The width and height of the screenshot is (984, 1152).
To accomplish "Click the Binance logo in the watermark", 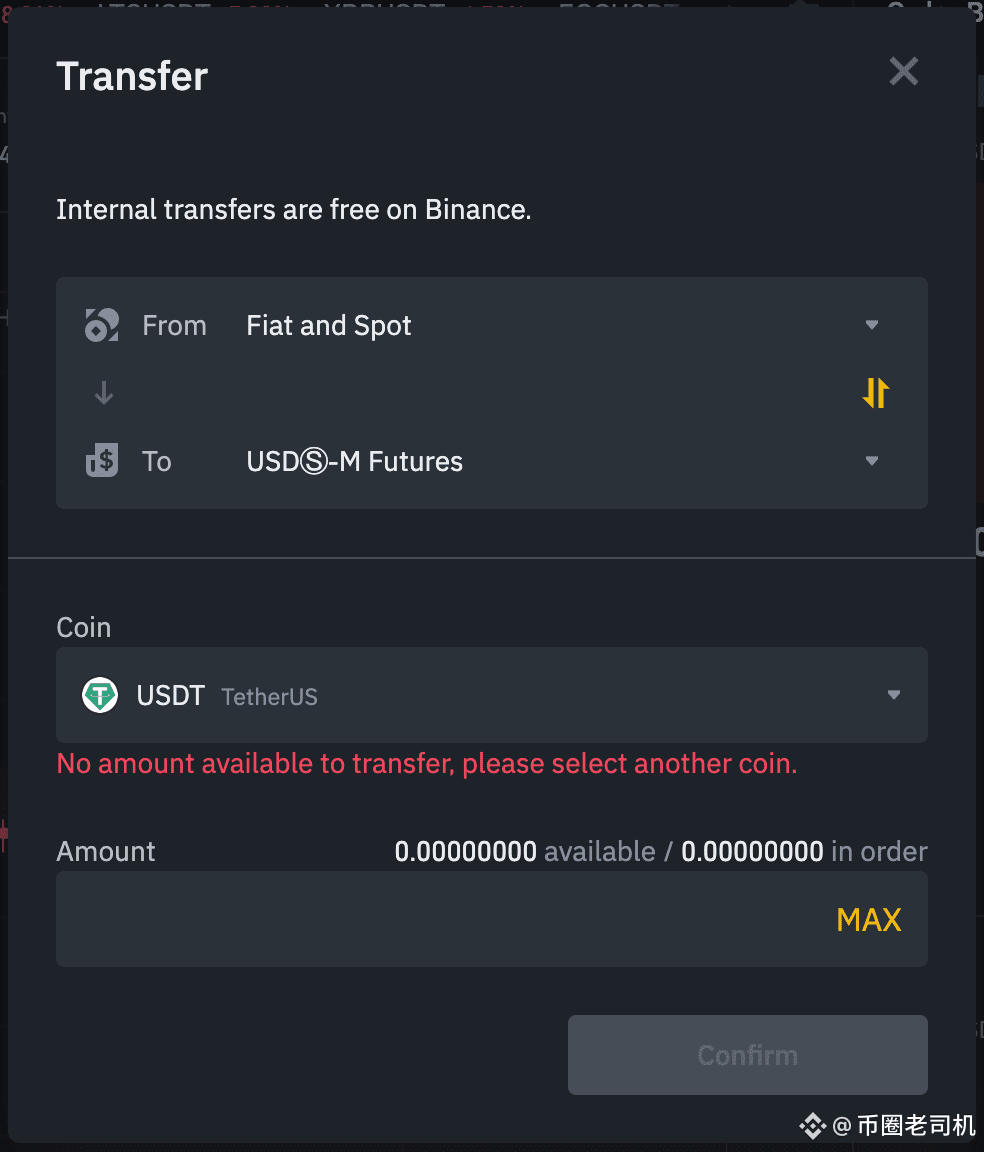I will click(812, 1126).
